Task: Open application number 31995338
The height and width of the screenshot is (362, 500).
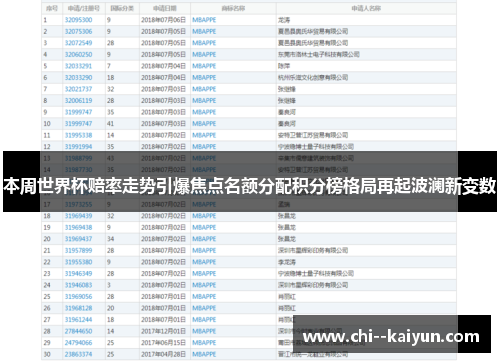Action: point(78,135)
